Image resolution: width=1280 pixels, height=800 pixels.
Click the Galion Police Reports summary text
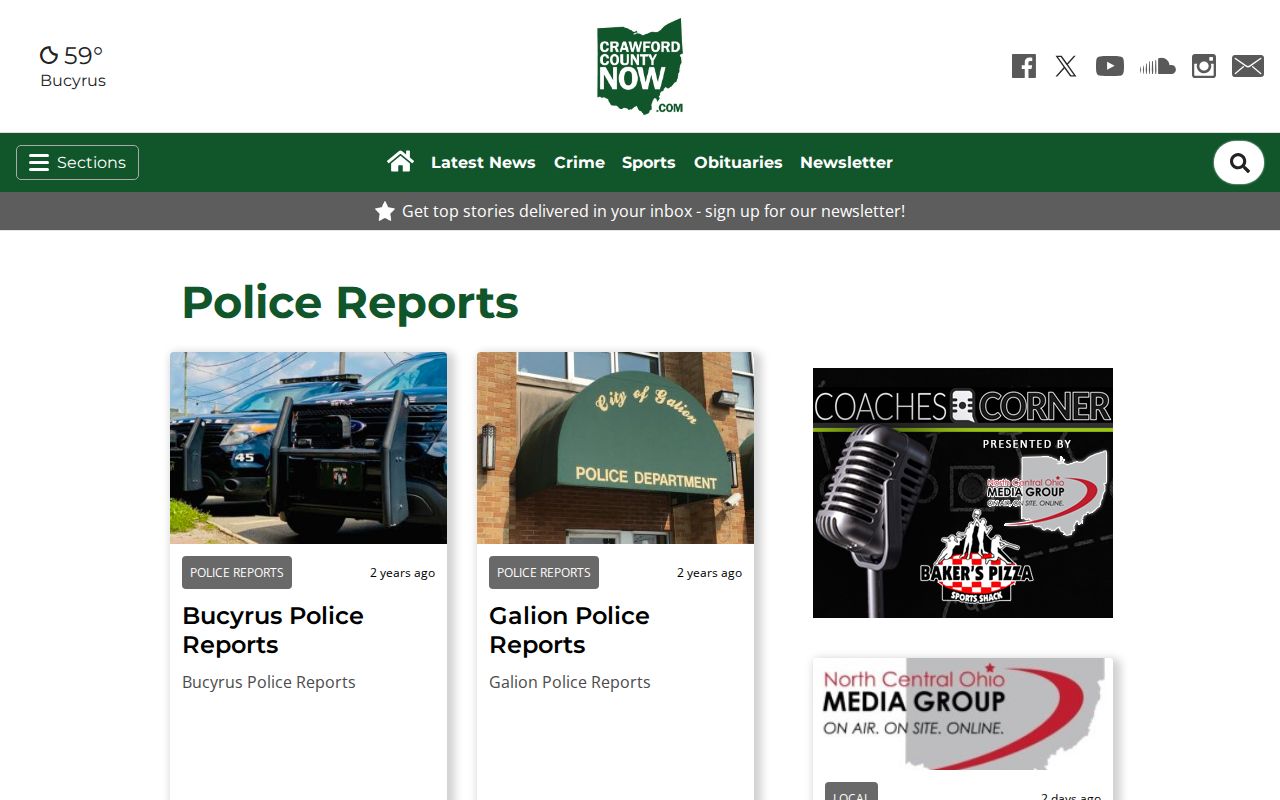pyautogui.click(x=570, y=682)
